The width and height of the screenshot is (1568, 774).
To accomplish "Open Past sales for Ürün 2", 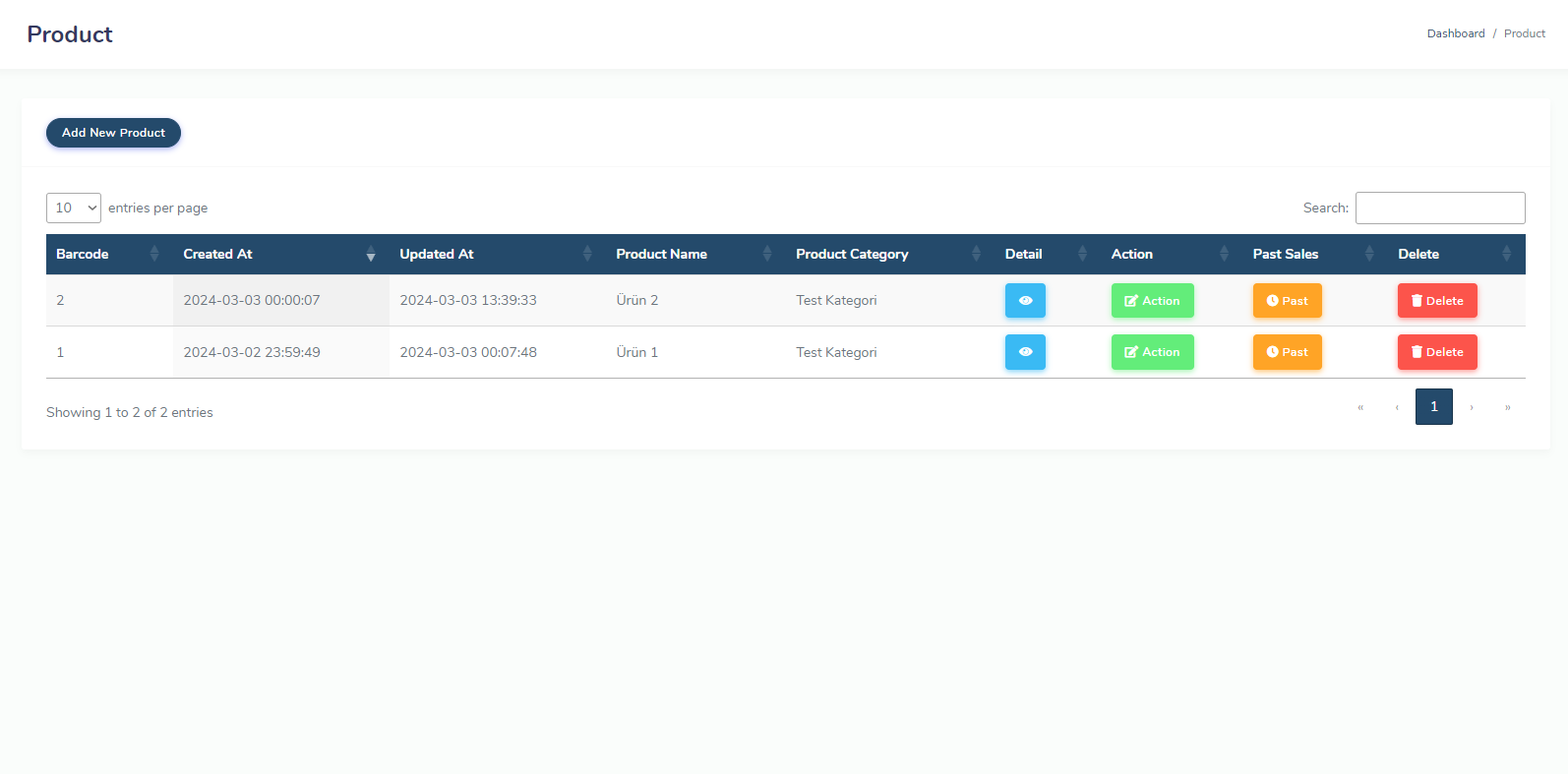I will click(x=1287, y=301).
